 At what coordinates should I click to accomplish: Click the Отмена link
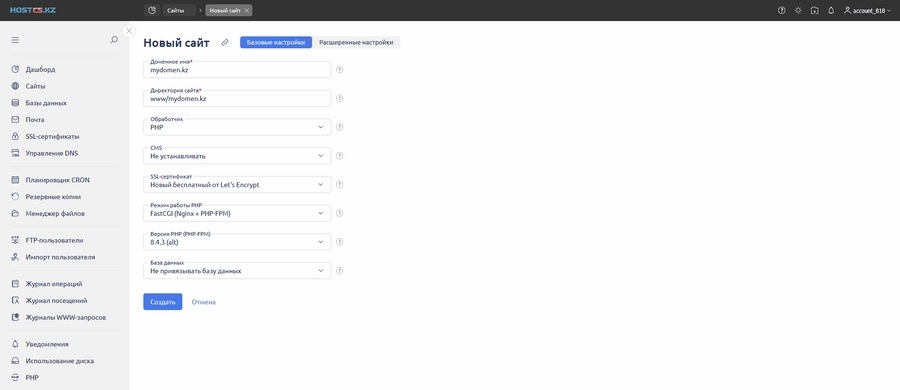(x=204, y=302)
